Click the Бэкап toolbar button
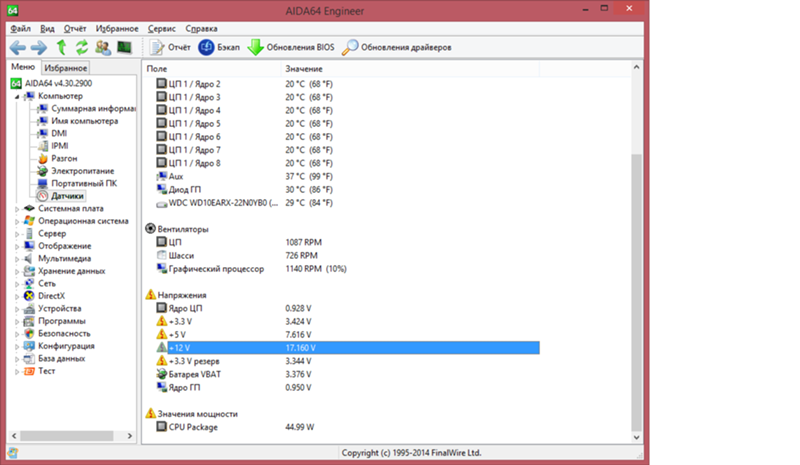The image size is (800, 465). click(x=219, y=47)
